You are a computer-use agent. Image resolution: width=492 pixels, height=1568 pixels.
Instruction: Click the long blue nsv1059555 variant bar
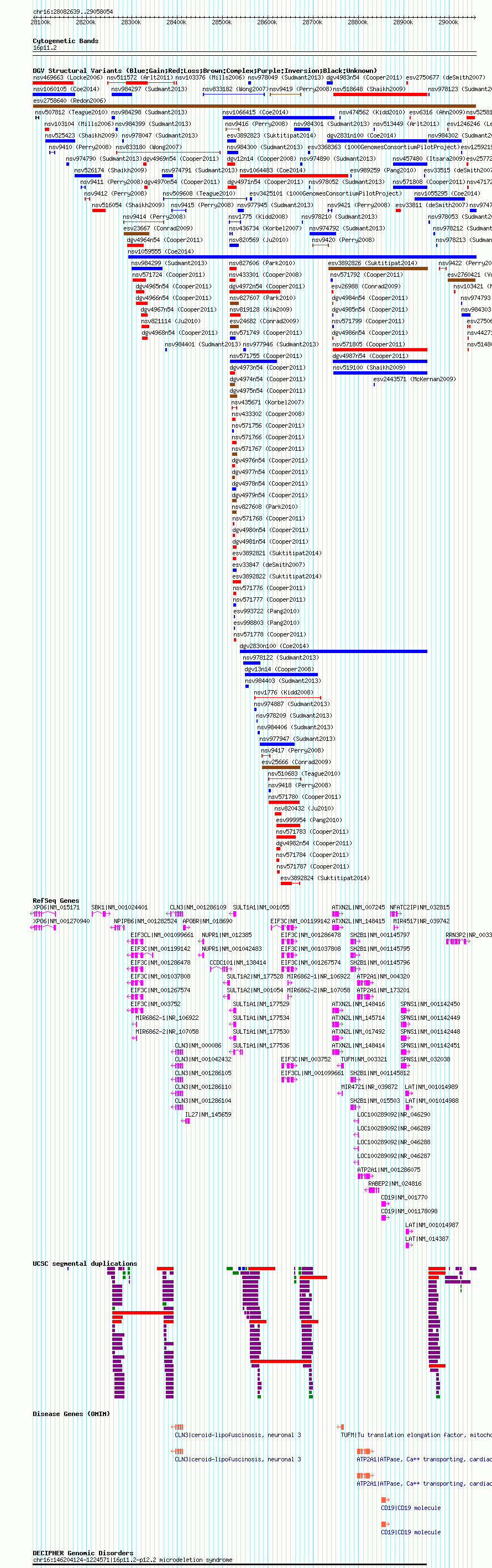pos(302,257)
